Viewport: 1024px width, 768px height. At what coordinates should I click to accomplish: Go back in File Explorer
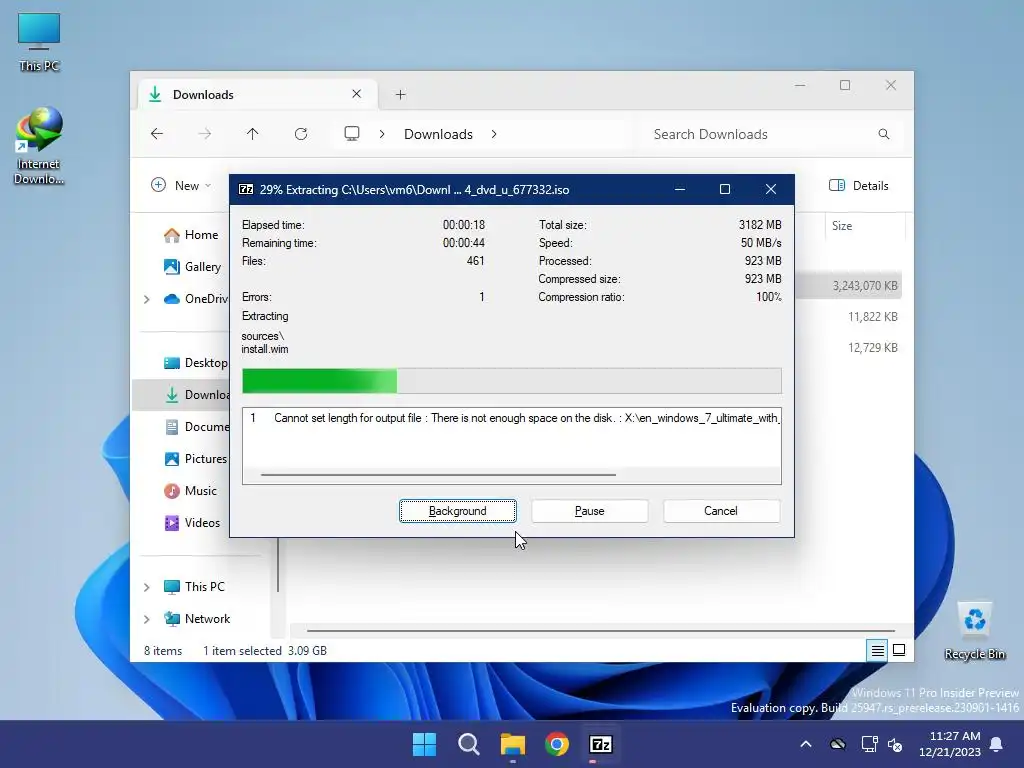point(157,134)
